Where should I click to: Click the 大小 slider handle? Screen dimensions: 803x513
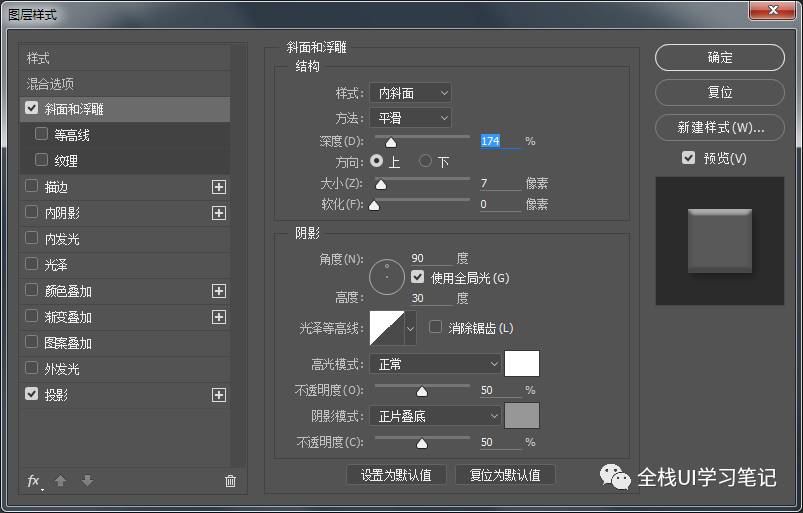[381, 184]
